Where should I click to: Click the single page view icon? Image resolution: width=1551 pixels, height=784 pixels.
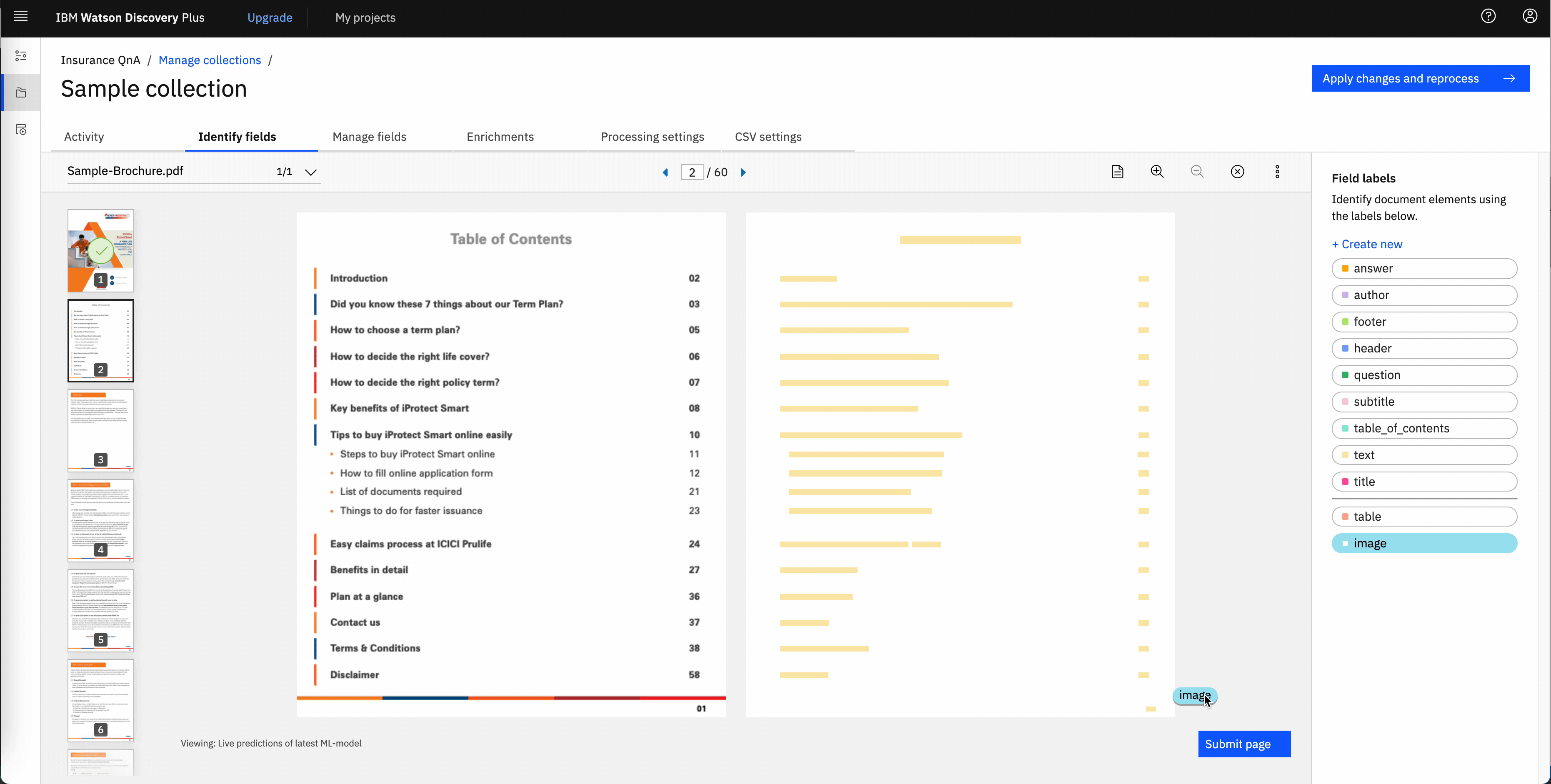[1118, 172]
